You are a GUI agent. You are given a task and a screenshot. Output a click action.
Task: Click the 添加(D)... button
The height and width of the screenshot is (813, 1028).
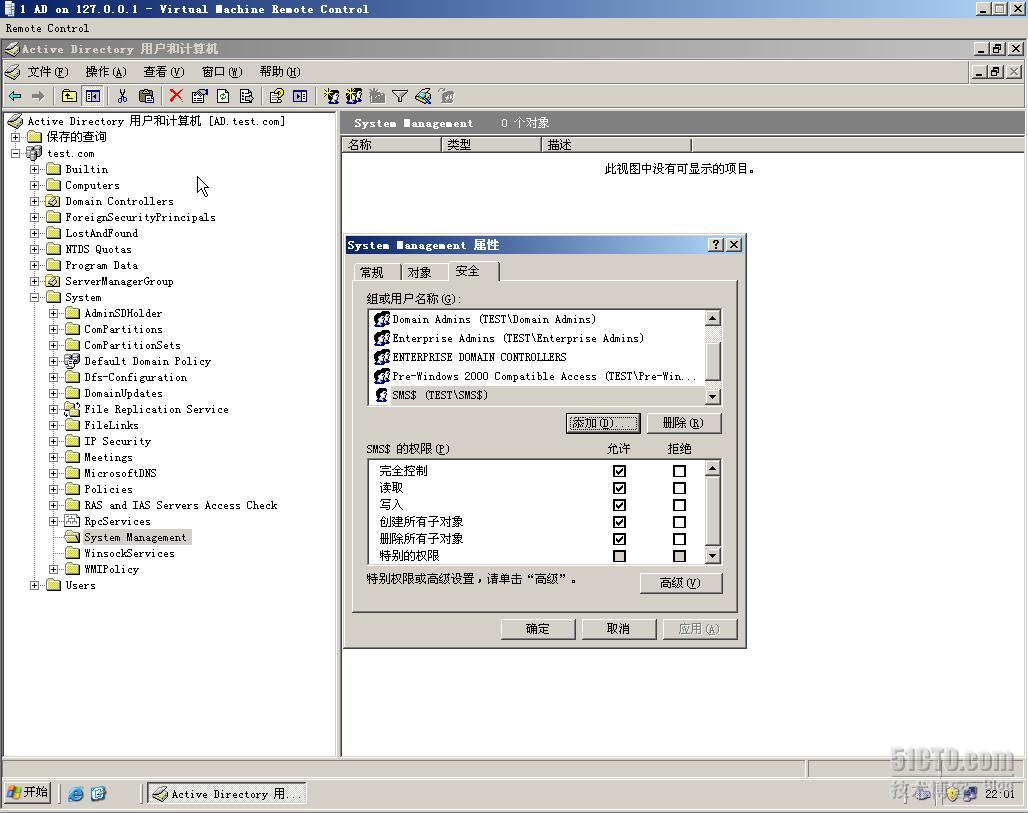click(x=603, y=423)
